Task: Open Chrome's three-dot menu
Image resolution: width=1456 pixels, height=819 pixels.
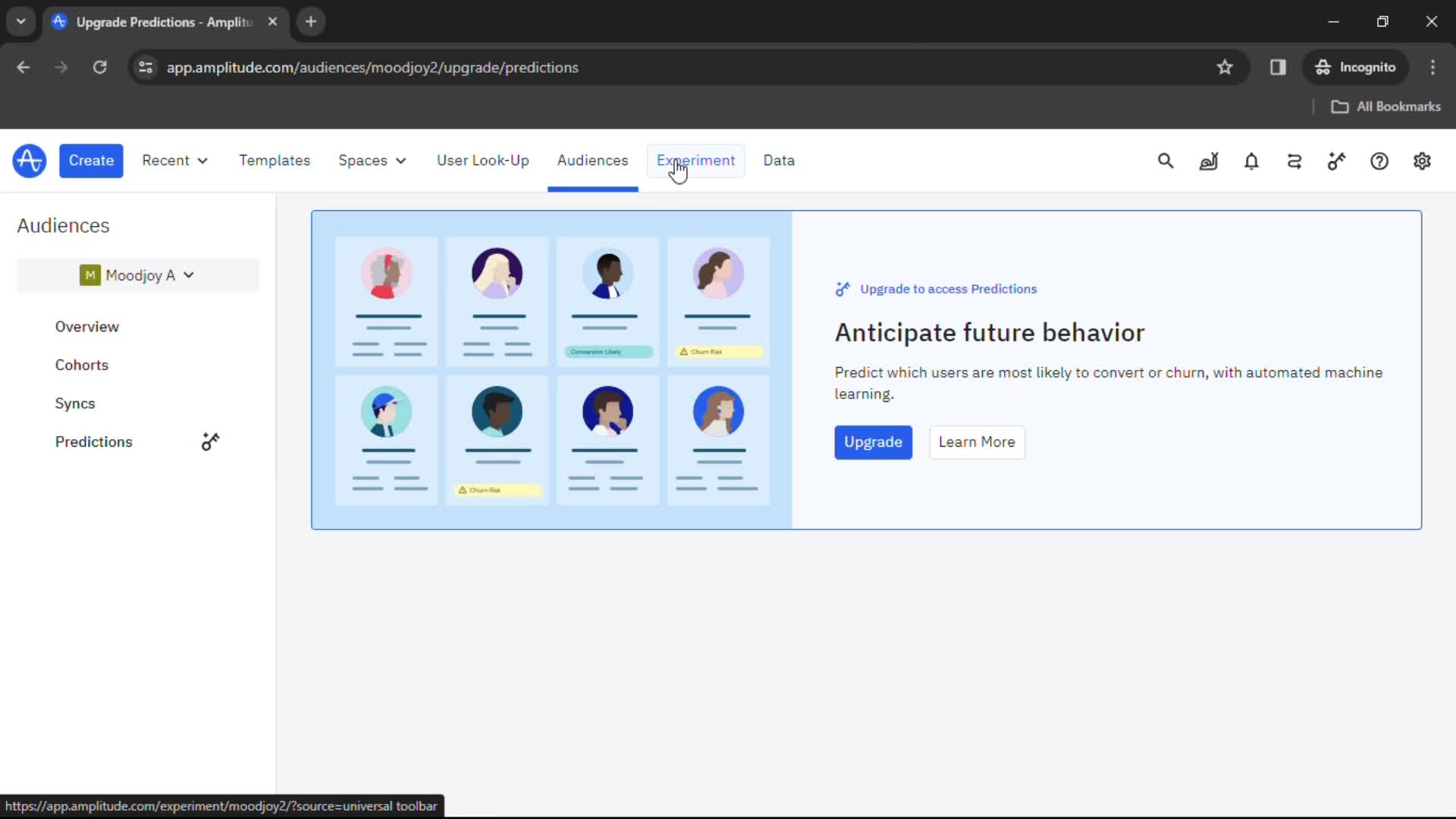Action: tap(1432, 67)
